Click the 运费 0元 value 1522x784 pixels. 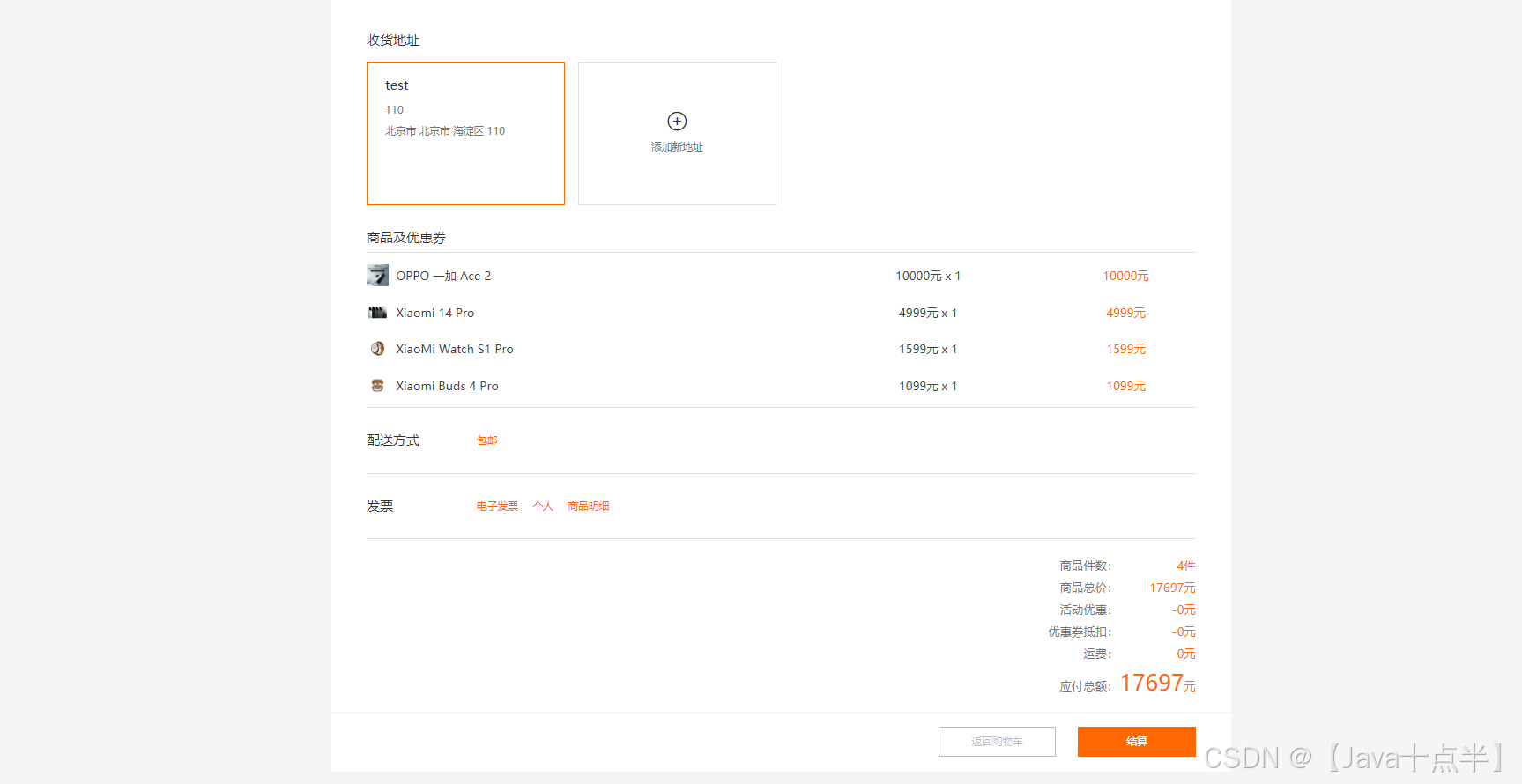pos(1186,654)
